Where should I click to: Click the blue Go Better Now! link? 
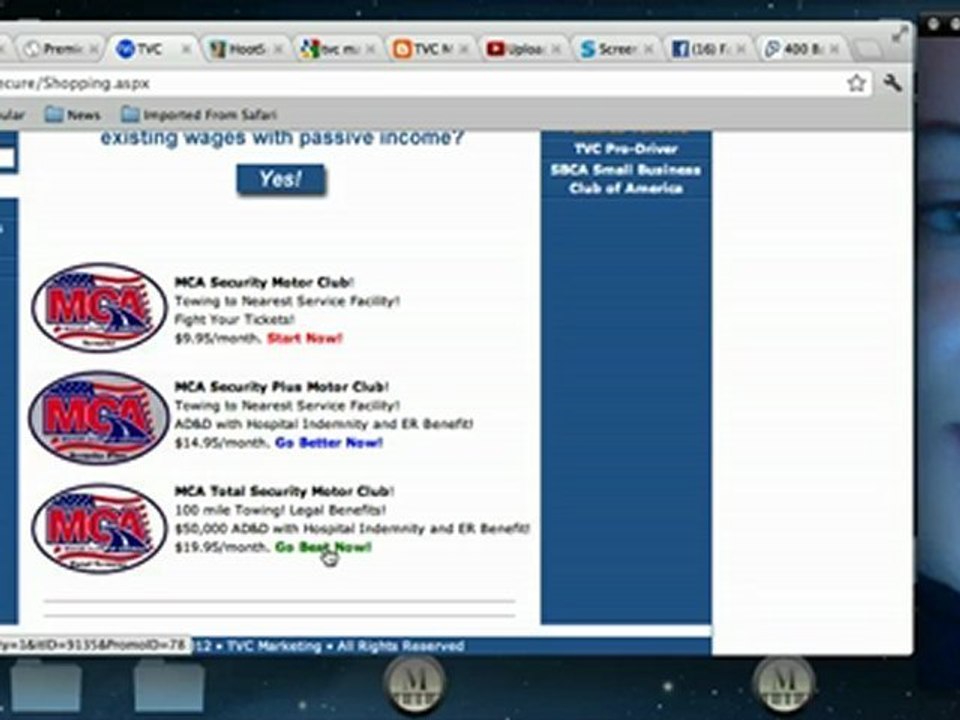329,443
